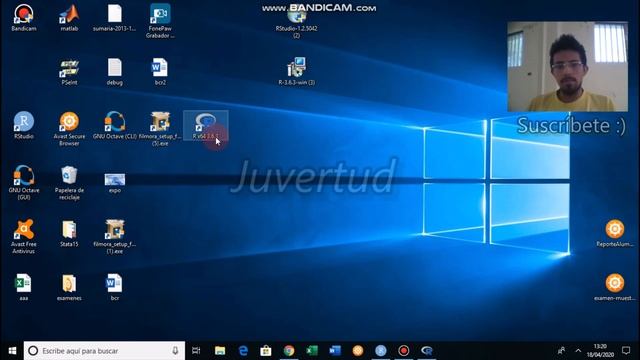The width and height of the screenshot is (640, 360).
Task: Select the PSeInt desktop shortcut
Action: [69, 72]
